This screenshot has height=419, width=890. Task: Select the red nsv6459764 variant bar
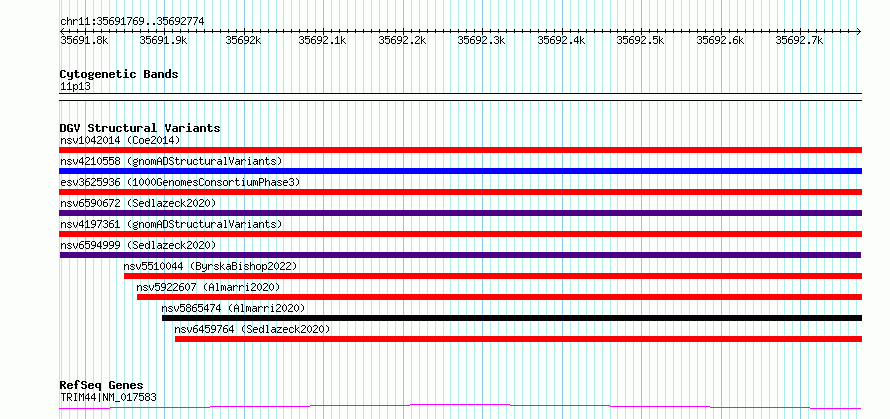click(x=518, y=339)
